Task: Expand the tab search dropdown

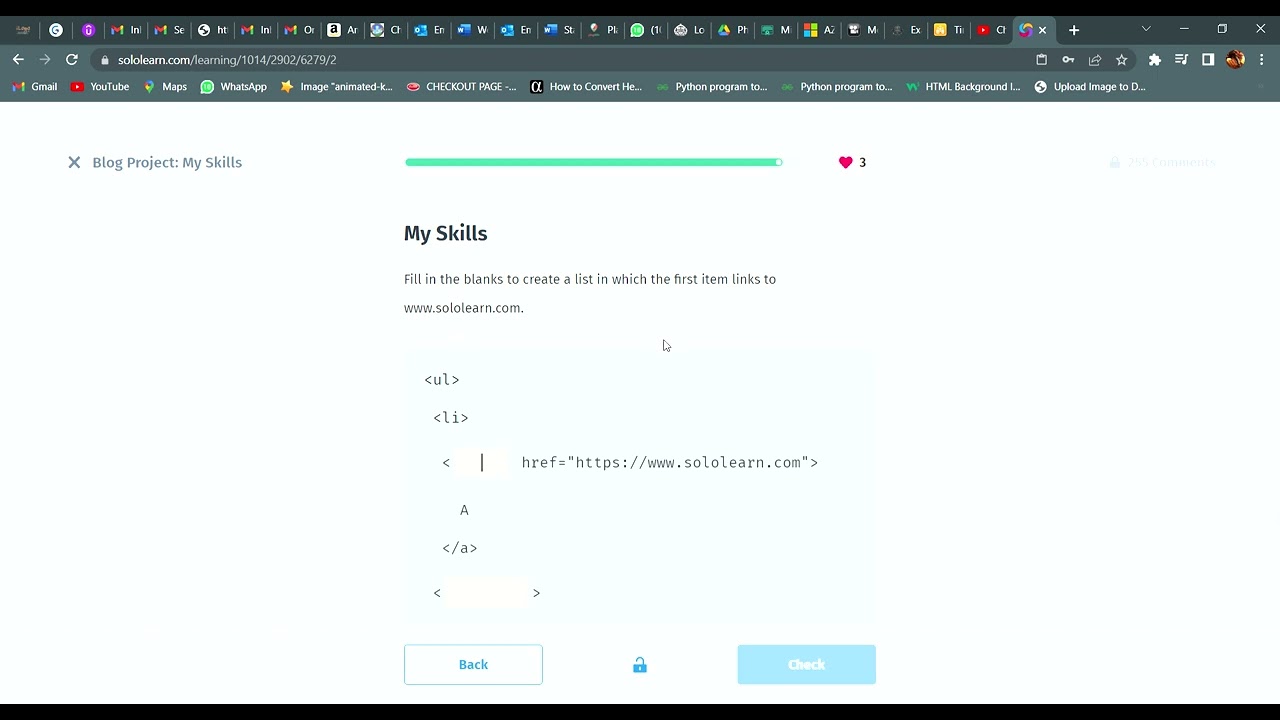Action: pyautogui.click(x=1146, y=29)
